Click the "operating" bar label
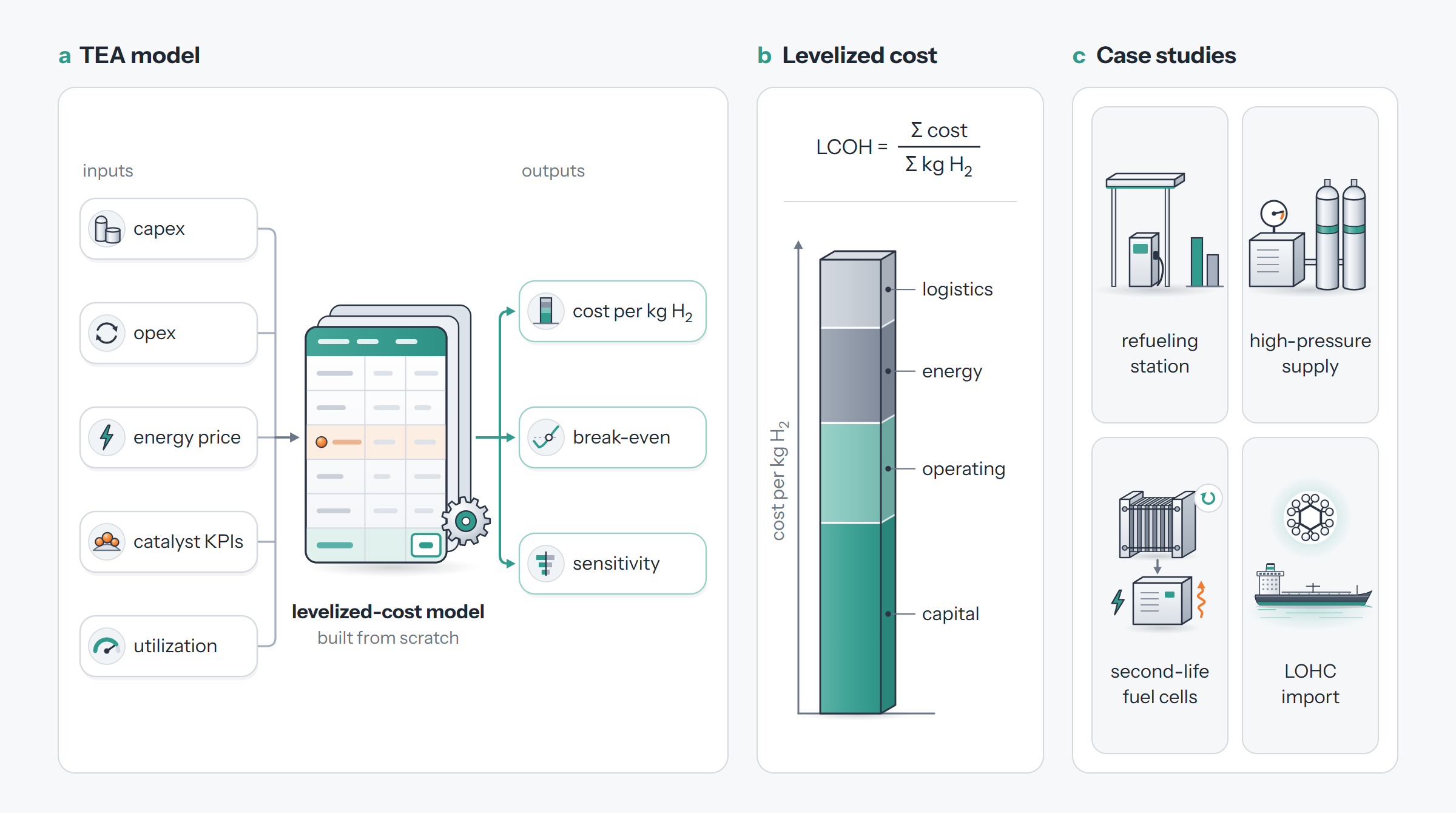This screenshot has height=813, width=1456. (963, 470)
